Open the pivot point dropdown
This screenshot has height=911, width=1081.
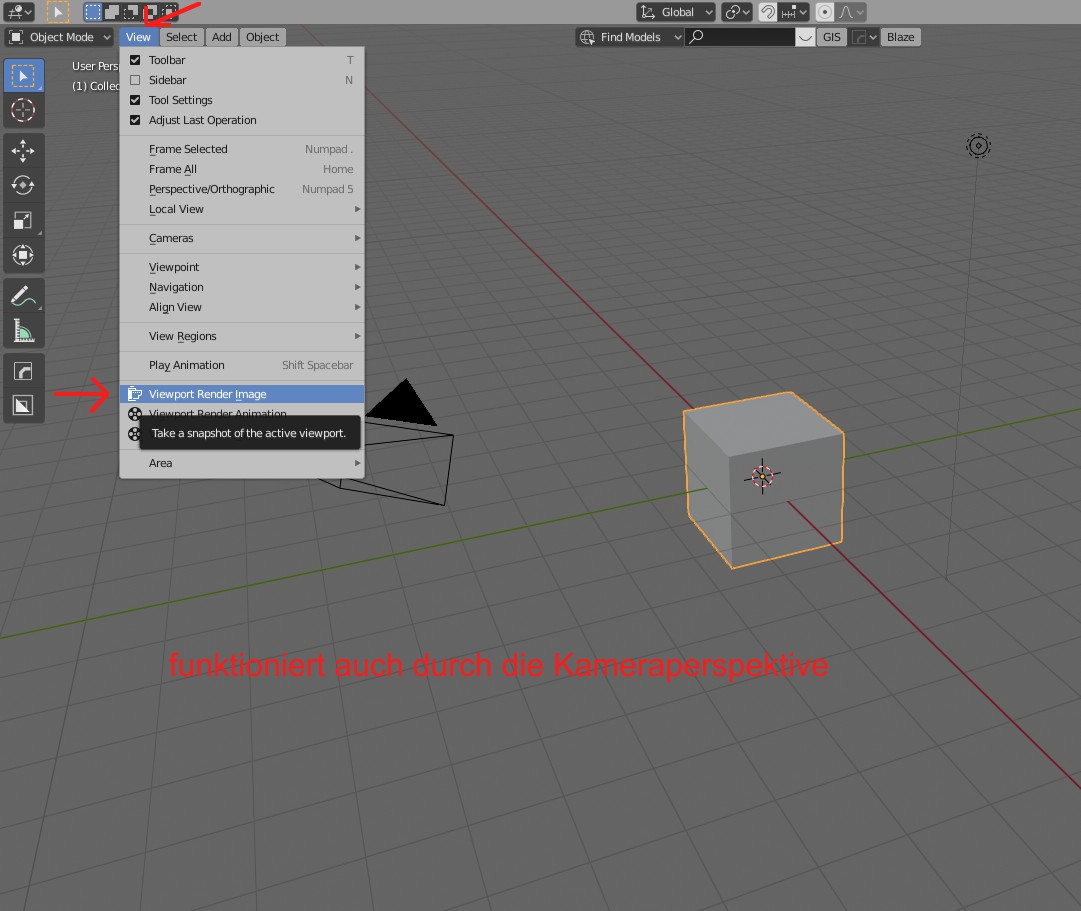pos(737,12)
